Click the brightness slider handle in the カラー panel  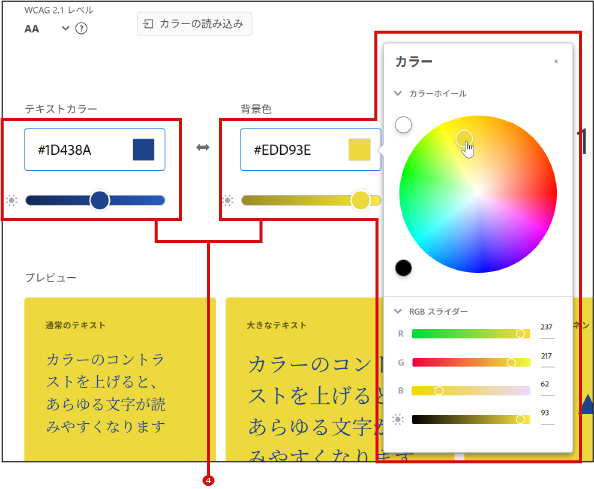tap(521, 419)
